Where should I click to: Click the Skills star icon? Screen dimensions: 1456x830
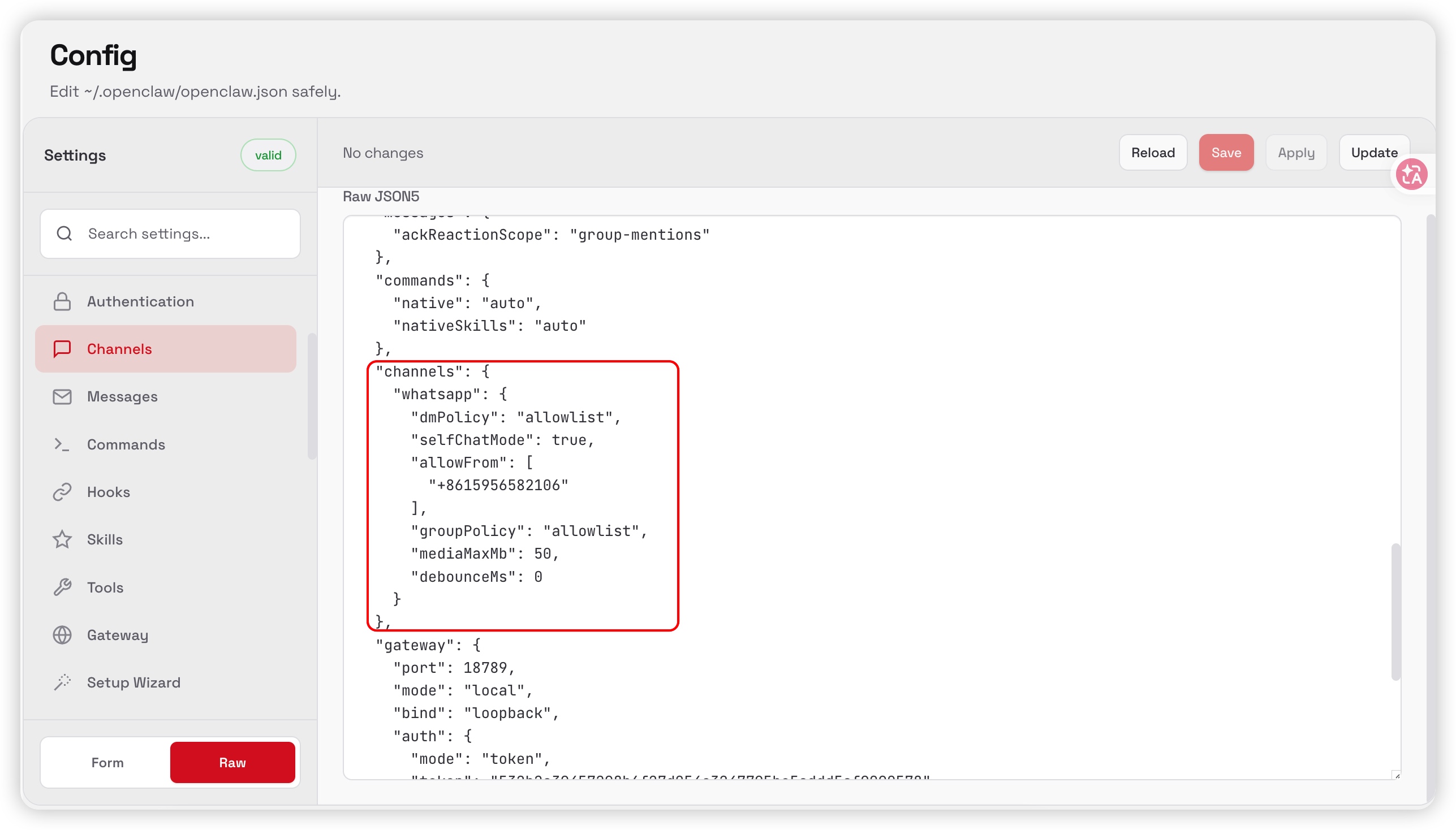(62, 539)
